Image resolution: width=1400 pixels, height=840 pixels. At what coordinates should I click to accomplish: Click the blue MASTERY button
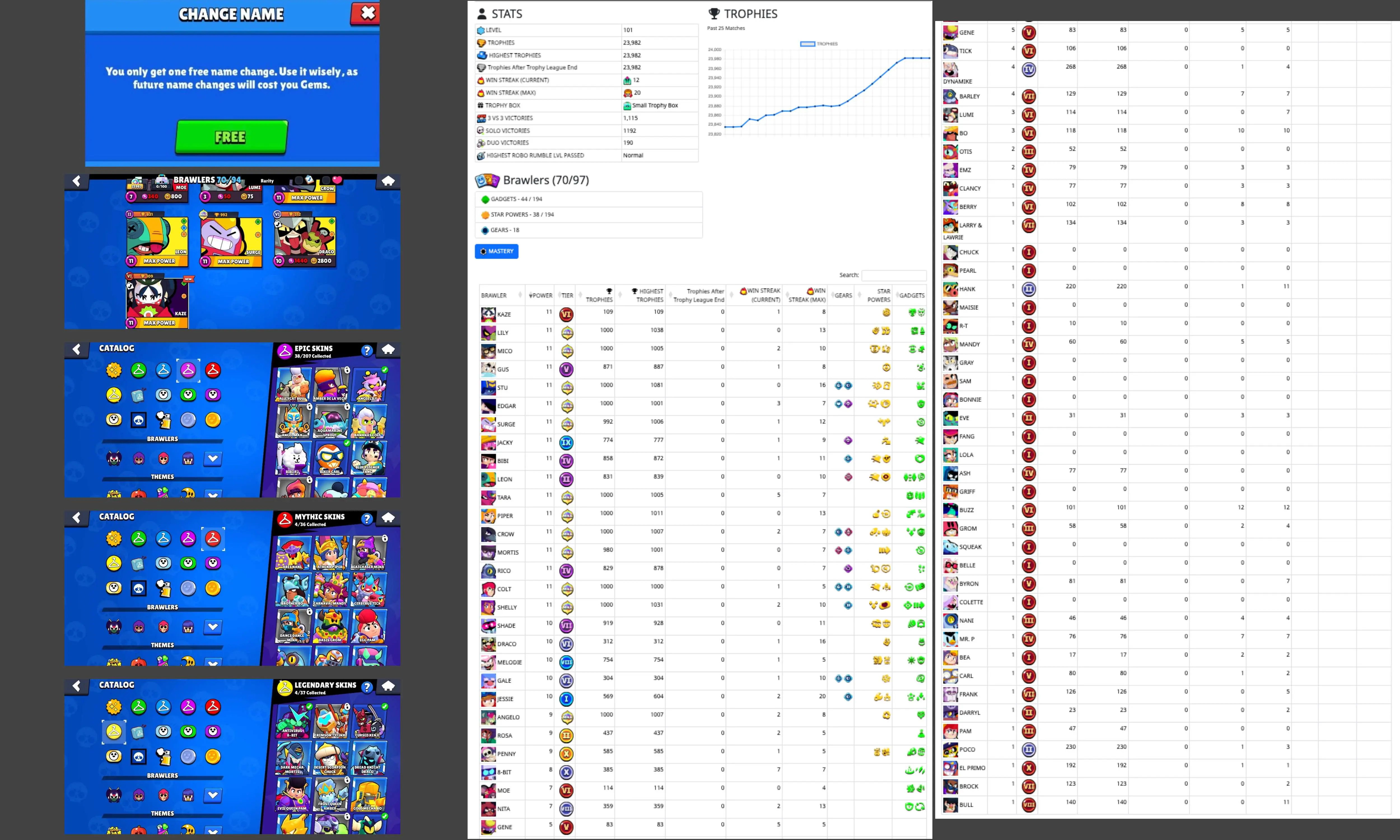[x=496, y=251]
